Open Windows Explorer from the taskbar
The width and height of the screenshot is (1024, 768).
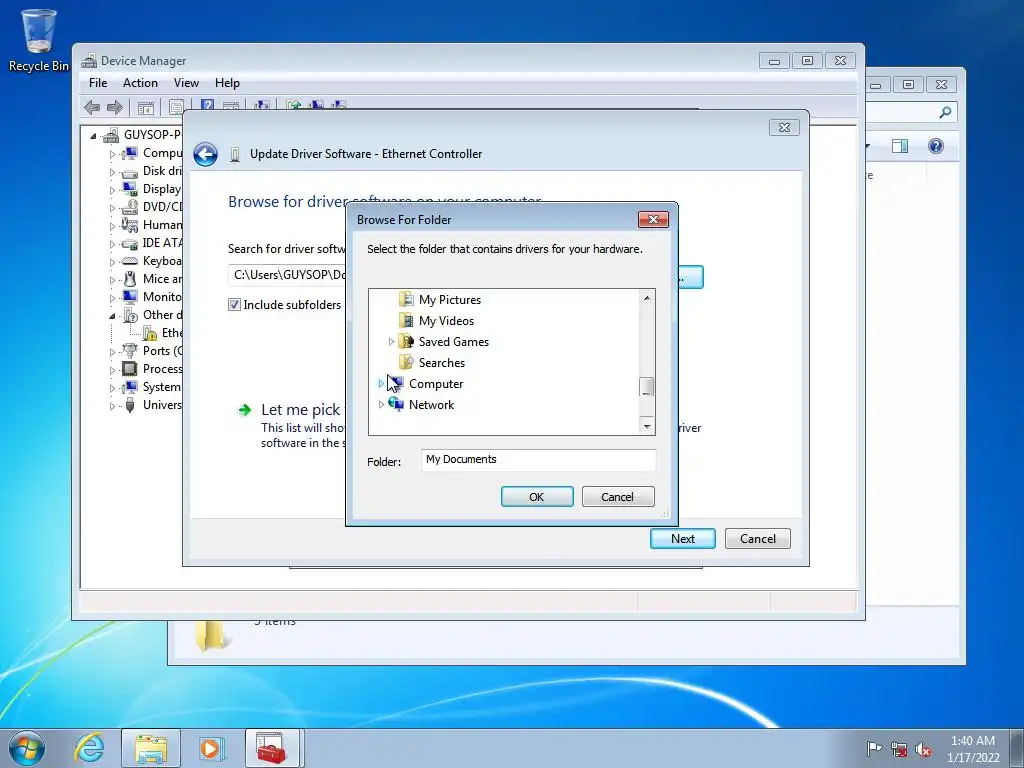pos(151,748)
